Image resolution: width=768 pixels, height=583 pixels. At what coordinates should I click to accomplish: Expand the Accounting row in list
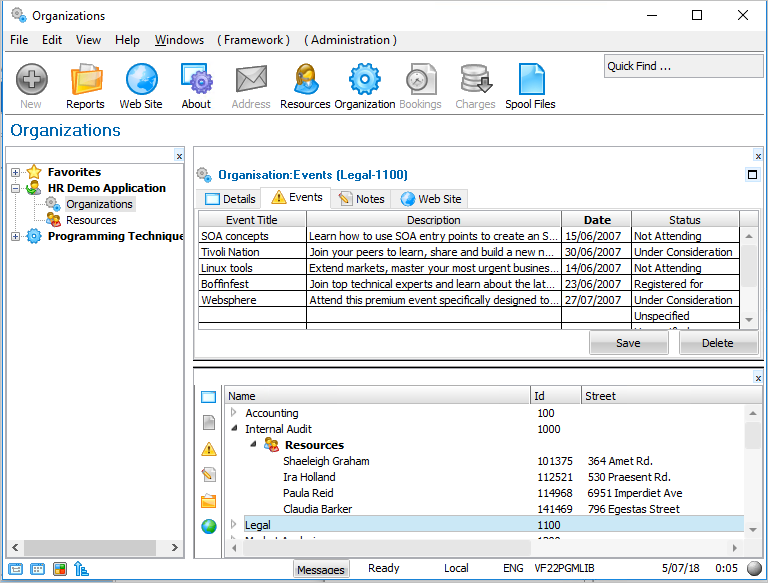tap(235, 413)
